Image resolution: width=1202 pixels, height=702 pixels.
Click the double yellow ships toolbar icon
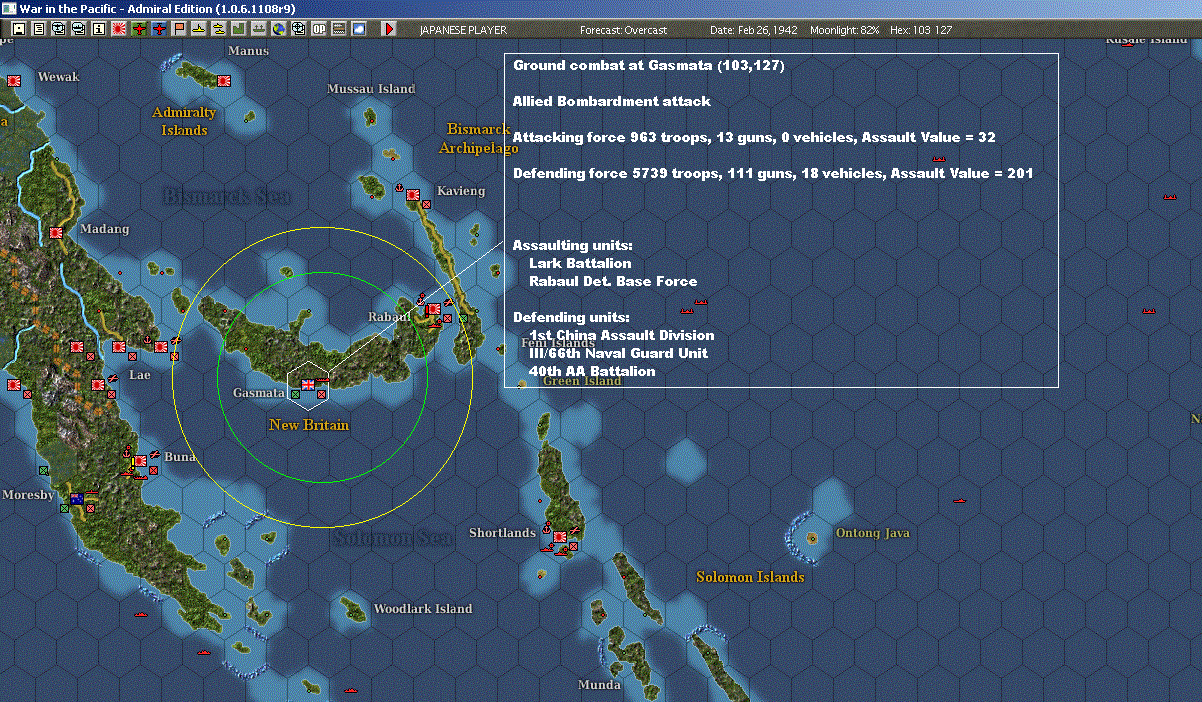[x=218, y=29]
